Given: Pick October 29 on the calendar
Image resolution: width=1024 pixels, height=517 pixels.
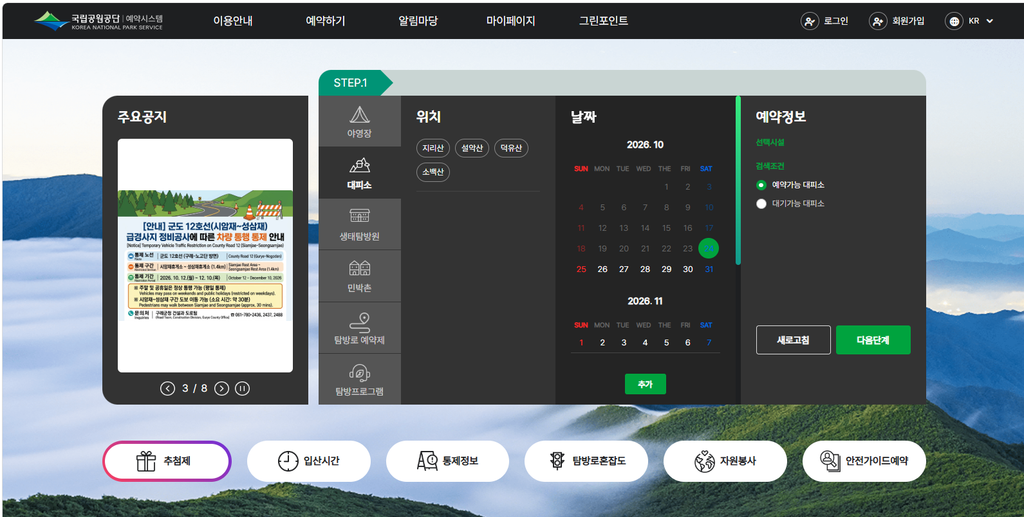Looking at the screenshot, I should 666,269.
